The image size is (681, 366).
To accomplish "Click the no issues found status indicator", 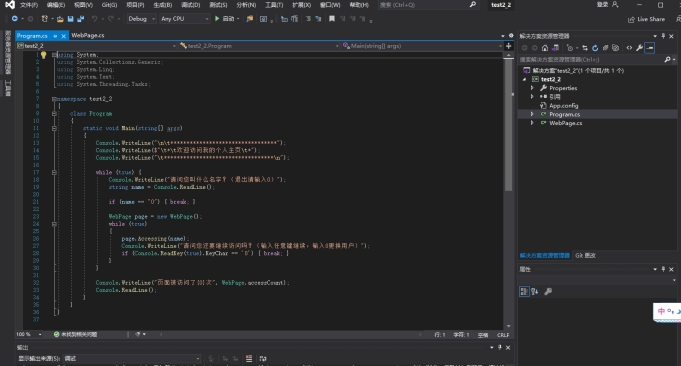I will point(76,334).
